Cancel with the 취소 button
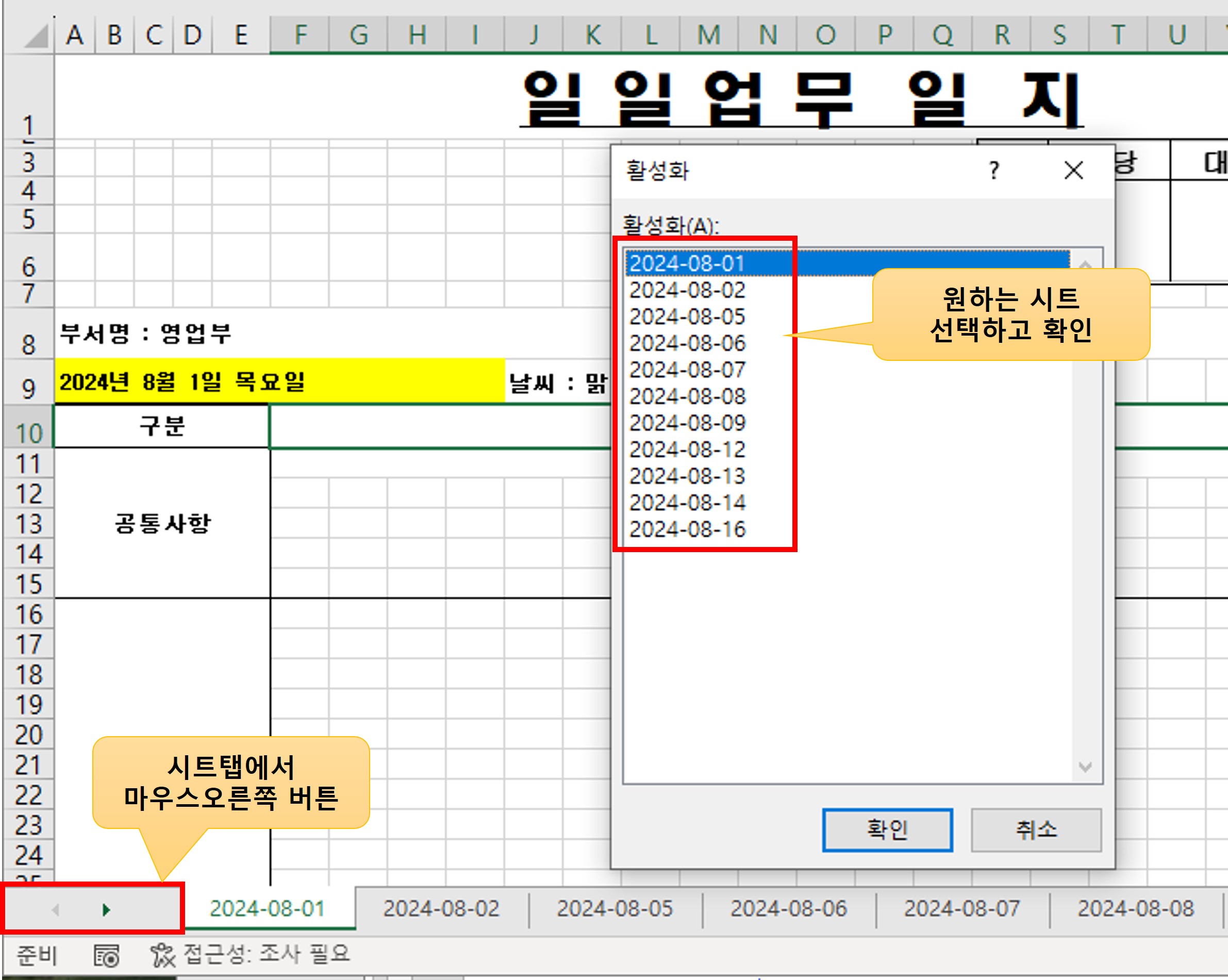The width and height of the screenshot is (1228, 980). pos(1036,829)
